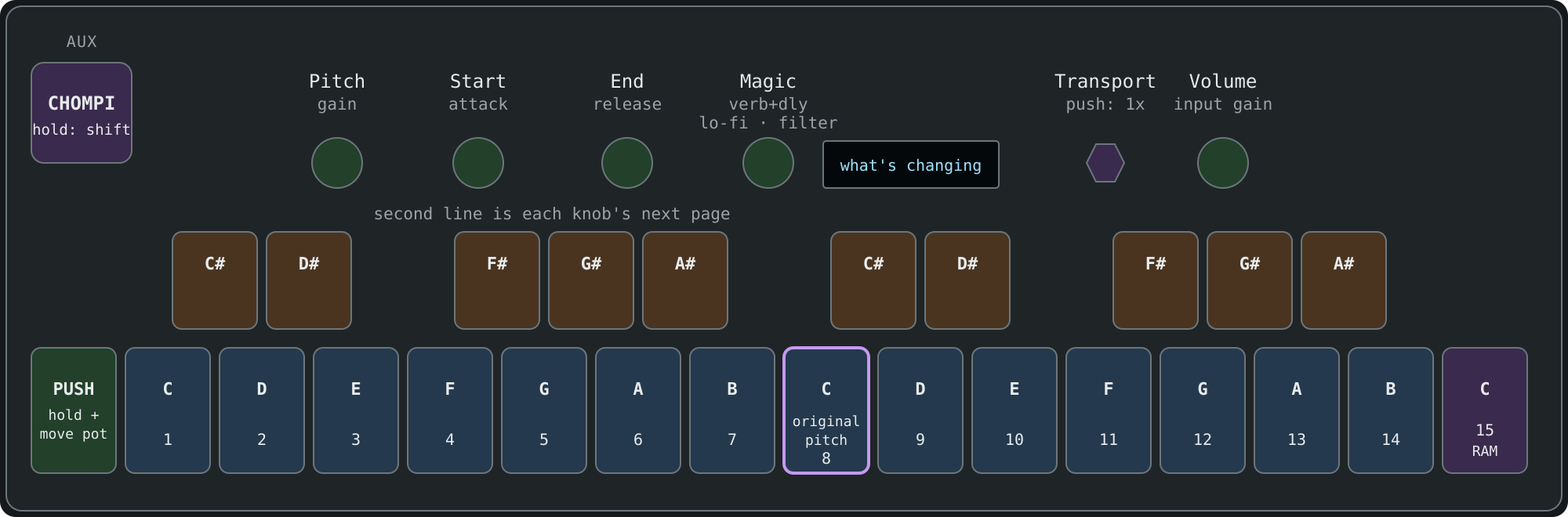Click the green PUSH button

pos(74,410)
